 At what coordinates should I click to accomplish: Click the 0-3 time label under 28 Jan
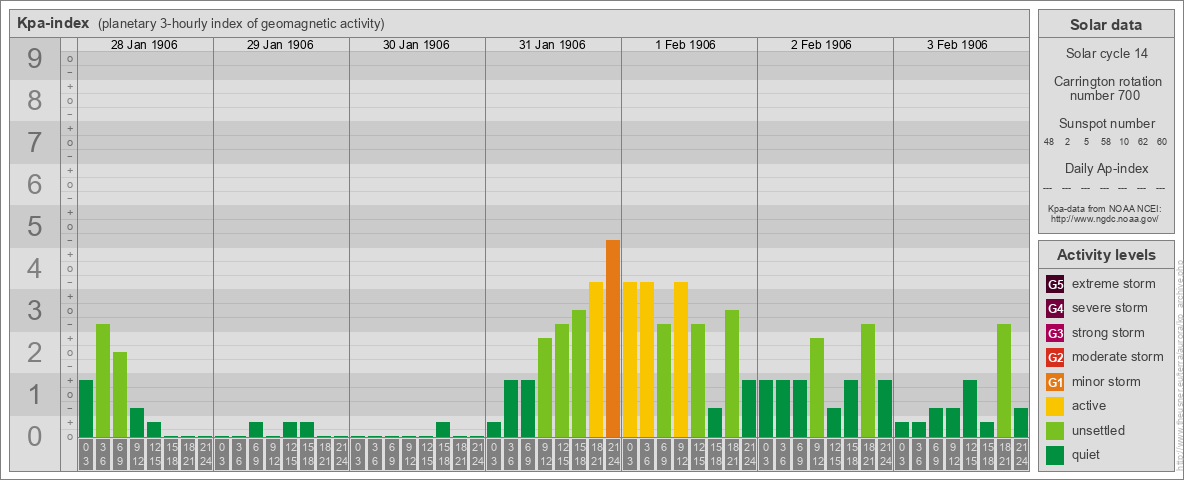click(86, 454)
